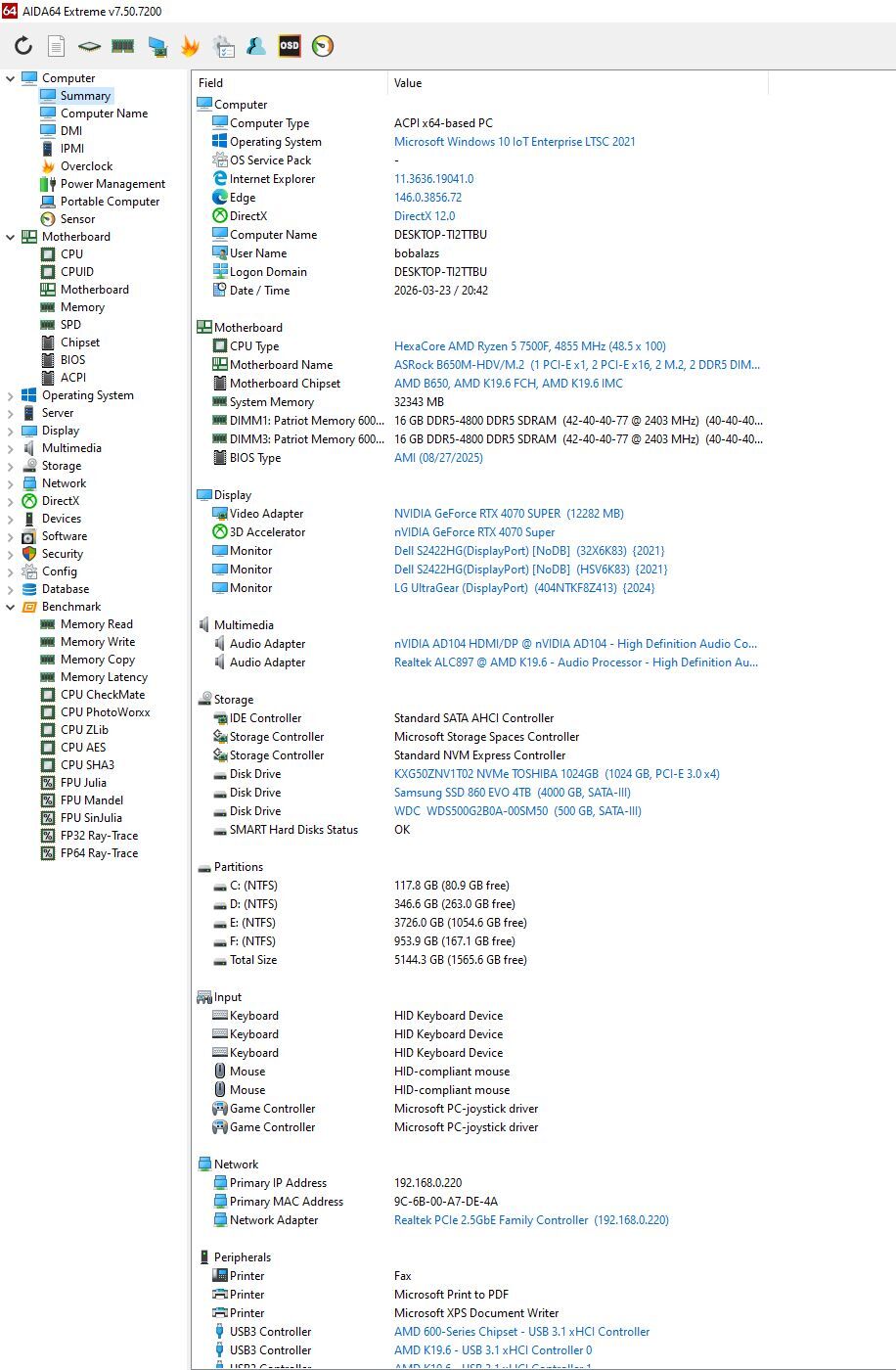
Task: Click the MAC address 9C-6B-00-A7-DE-4A
Action: click(x=446, y=1202)
